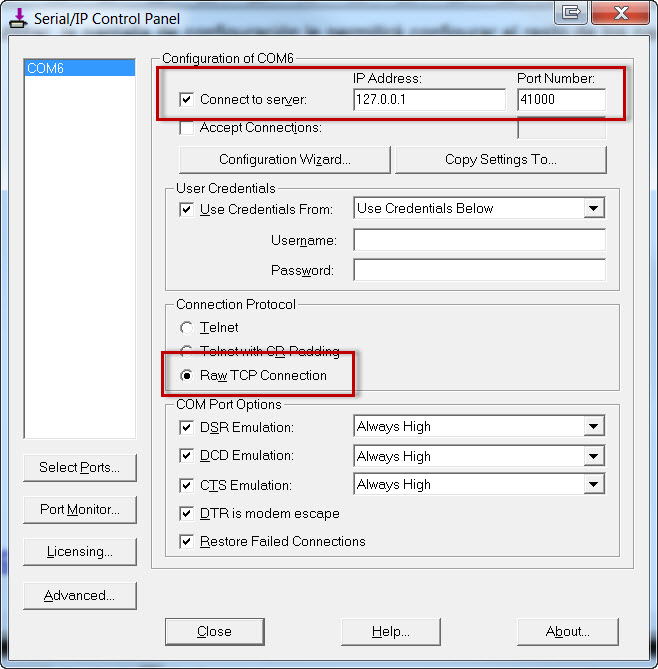Toggle Use Credentials From checkbox

coord(187,209)
